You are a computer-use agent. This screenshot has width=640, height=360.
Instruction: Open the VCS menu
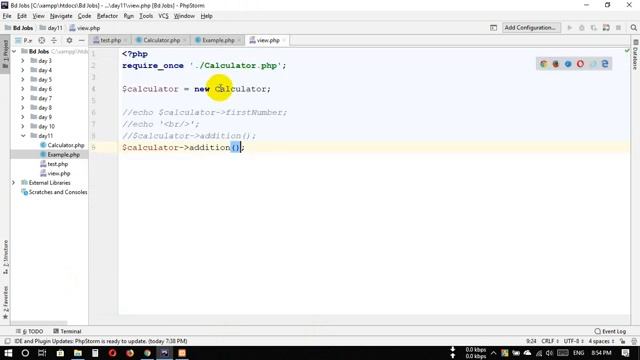[163, 16]
